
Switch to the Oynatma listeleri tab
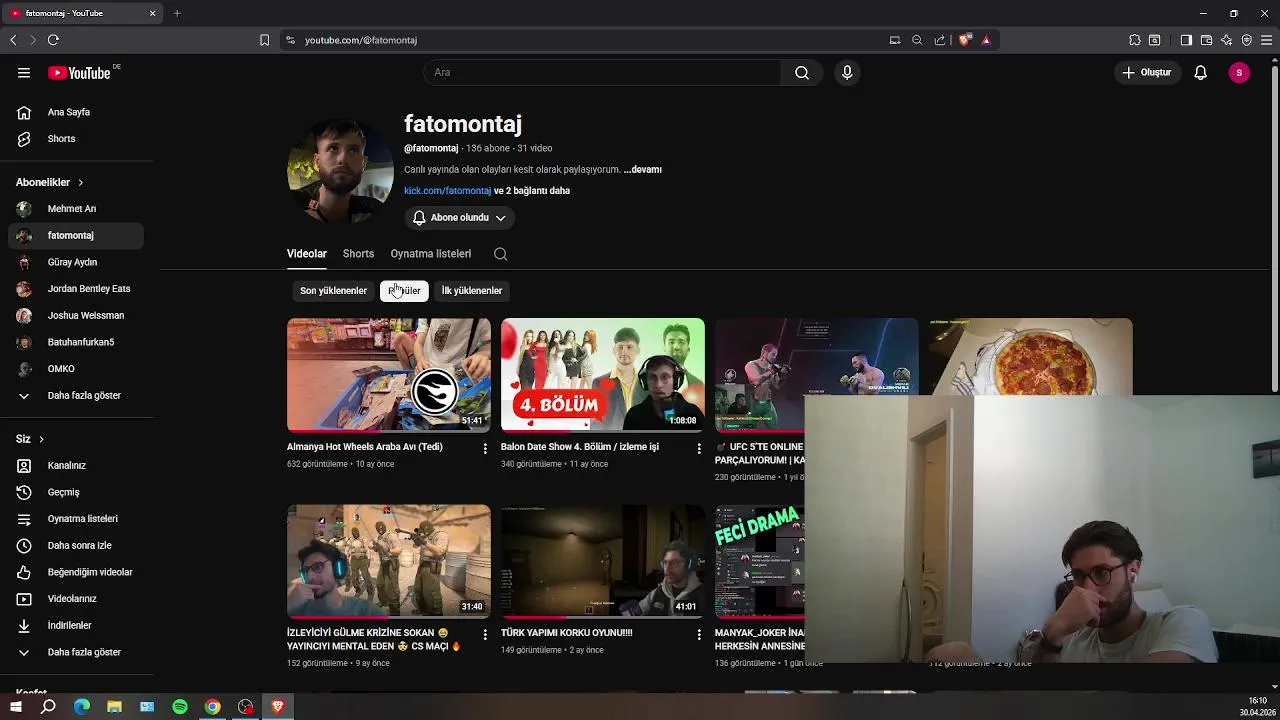coord(431,254)
